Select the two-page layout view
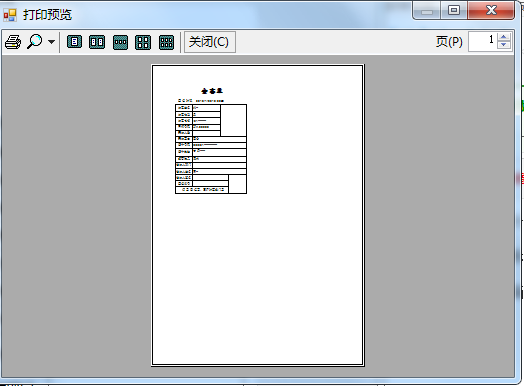The height and width of the screenshot is (386, 524). pos(97,42)
